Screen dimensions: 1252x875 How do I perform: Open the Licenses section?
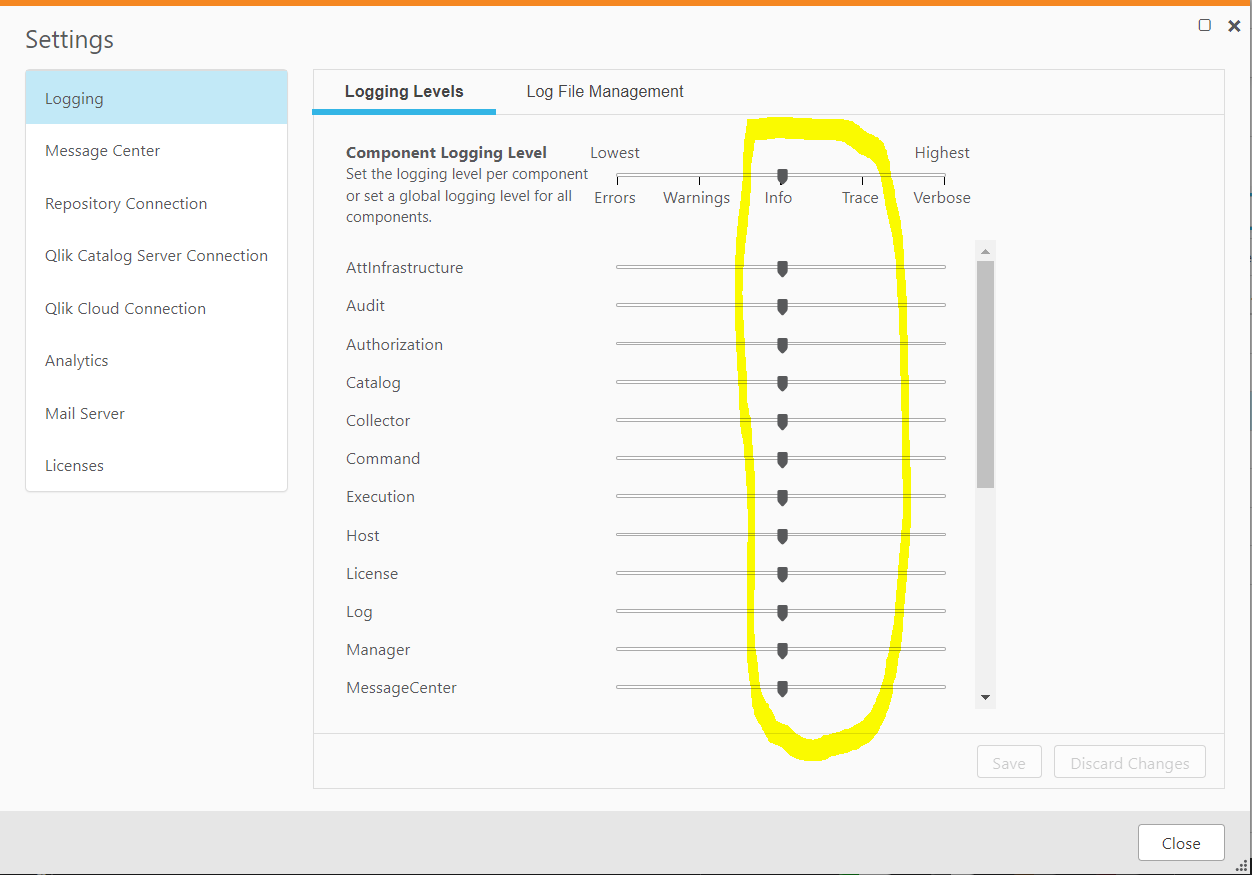point(156,465)
